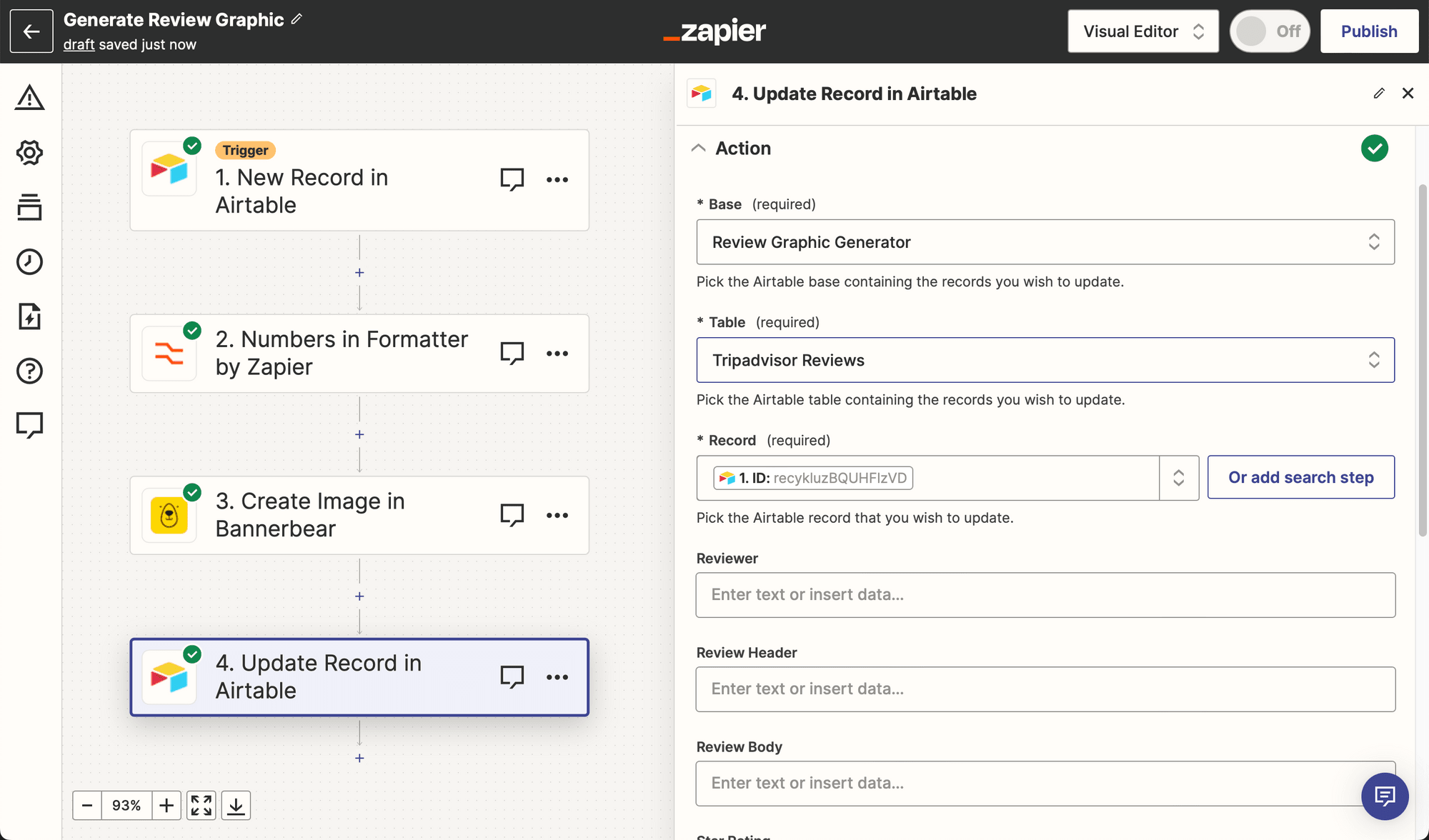Click the warning/alert icon in left sidebar
Image resolution: width=1429 pixels, height=840 pixels.
28,98
